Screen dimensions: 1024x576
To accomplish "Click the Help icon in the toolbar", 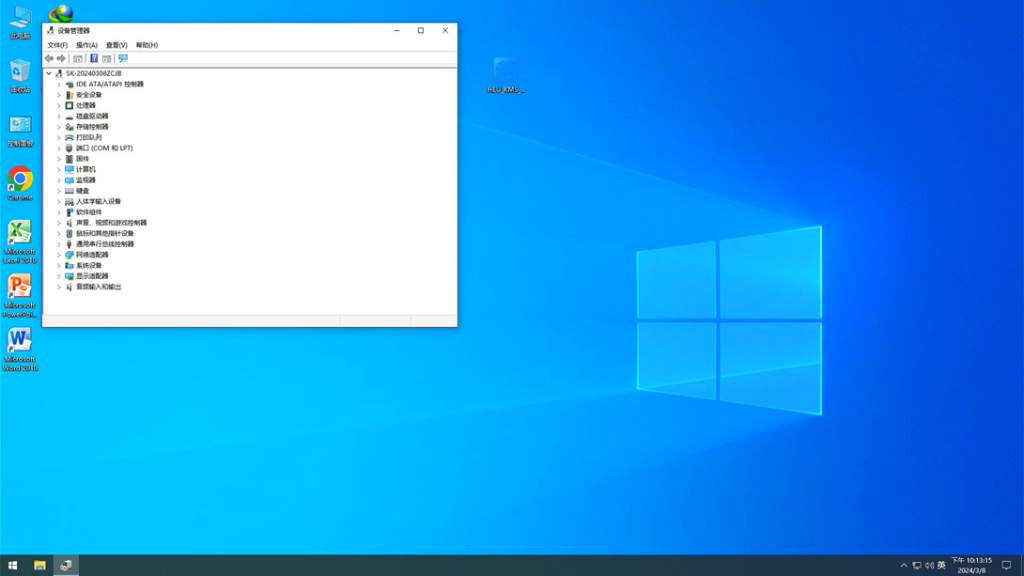I will 94,58.
